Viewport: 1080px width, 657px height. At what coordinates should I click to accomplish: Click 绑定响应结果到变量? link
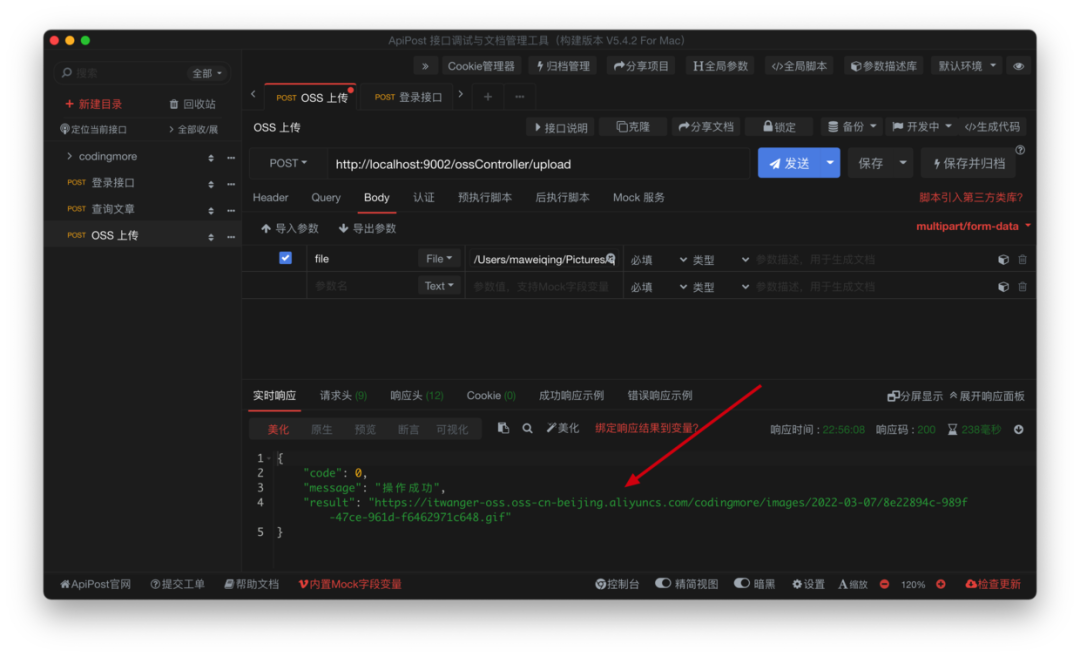(647, 428)
